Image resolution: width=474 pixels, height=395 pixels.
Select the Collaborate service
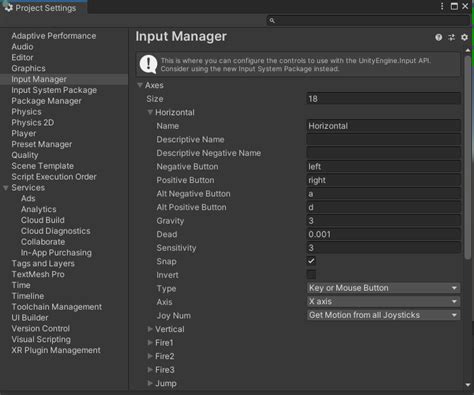tap(43, 242)
